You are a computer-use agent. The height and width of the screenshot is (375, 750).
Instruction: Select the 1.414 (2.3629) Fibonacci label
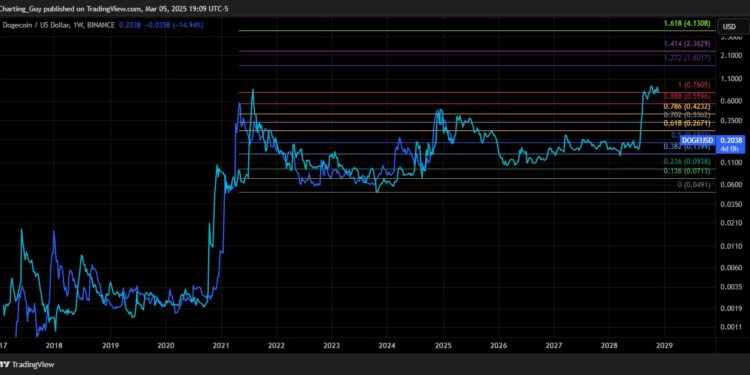click(687, 44)
